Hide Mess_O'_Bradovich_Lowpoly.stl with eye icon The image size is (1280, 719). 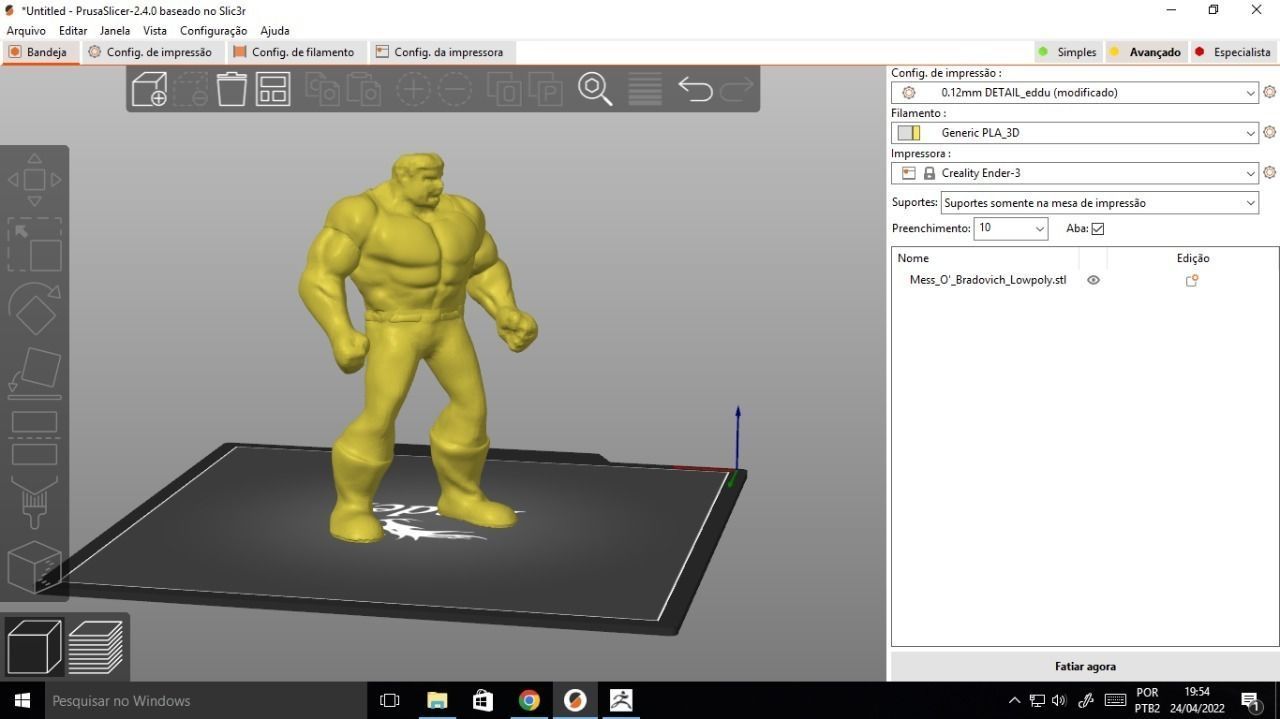click(x=1093, y=280)
